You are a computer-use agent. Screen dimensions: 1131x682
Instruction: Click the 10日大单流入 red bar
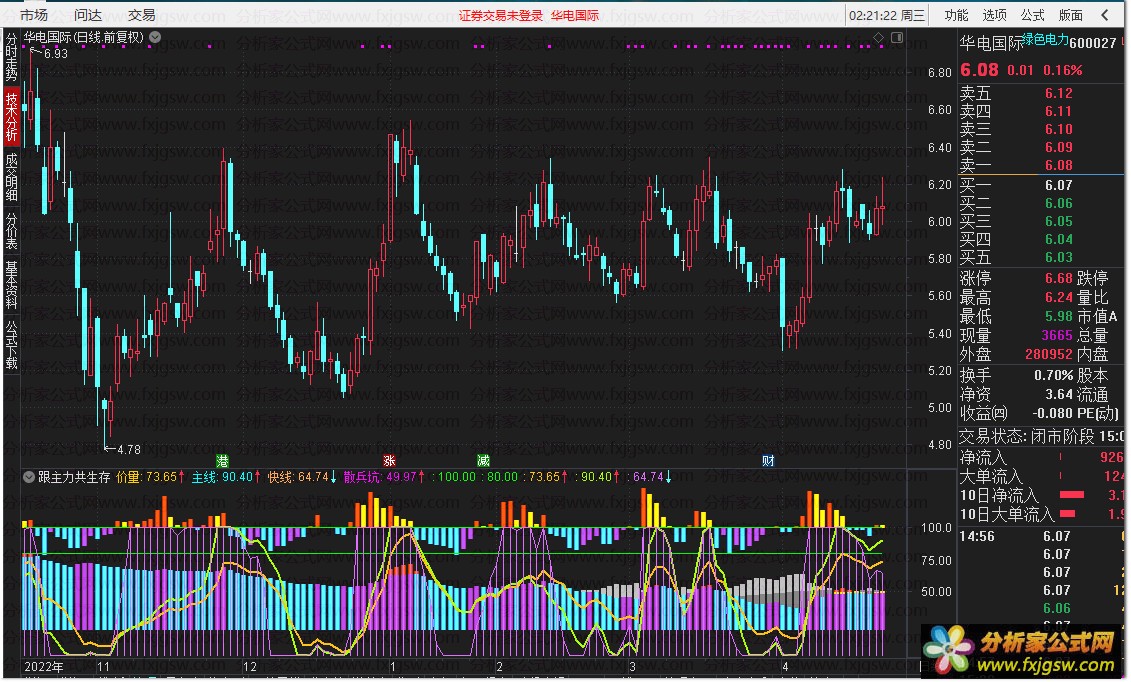tap(1068, 513)
